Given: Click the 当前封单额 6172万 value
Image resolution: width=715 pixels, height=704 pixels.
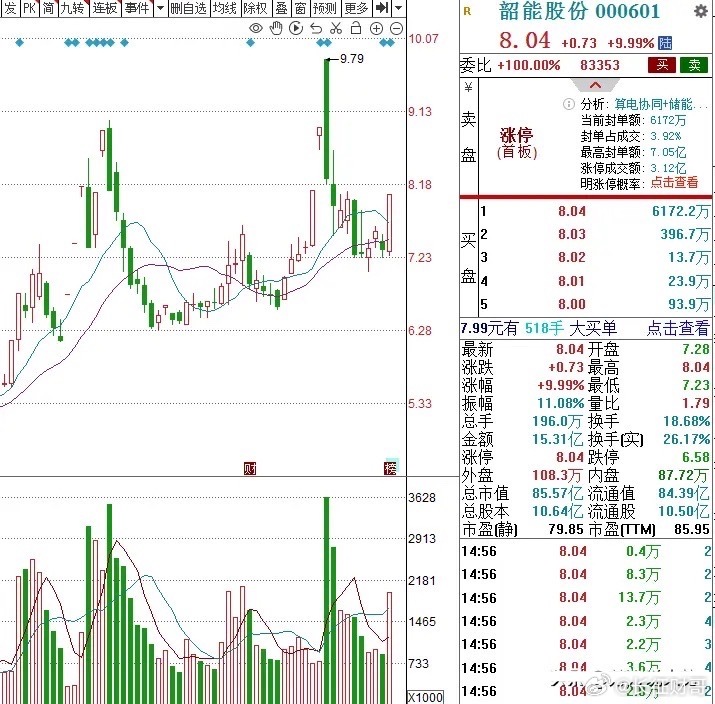Looking at the screenshot, I should coord(668,120).
